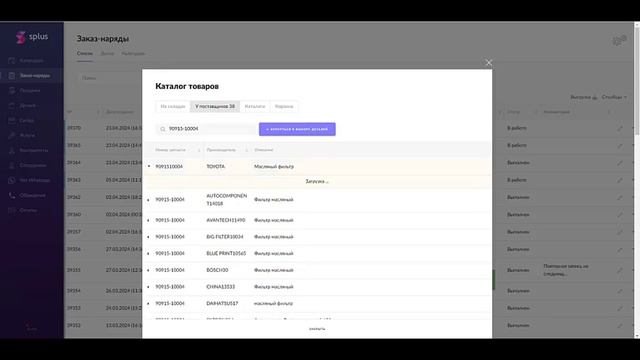Open the Чат WhatsApp icon in sidebar
The image size is (640, 360).
point(11,180)
